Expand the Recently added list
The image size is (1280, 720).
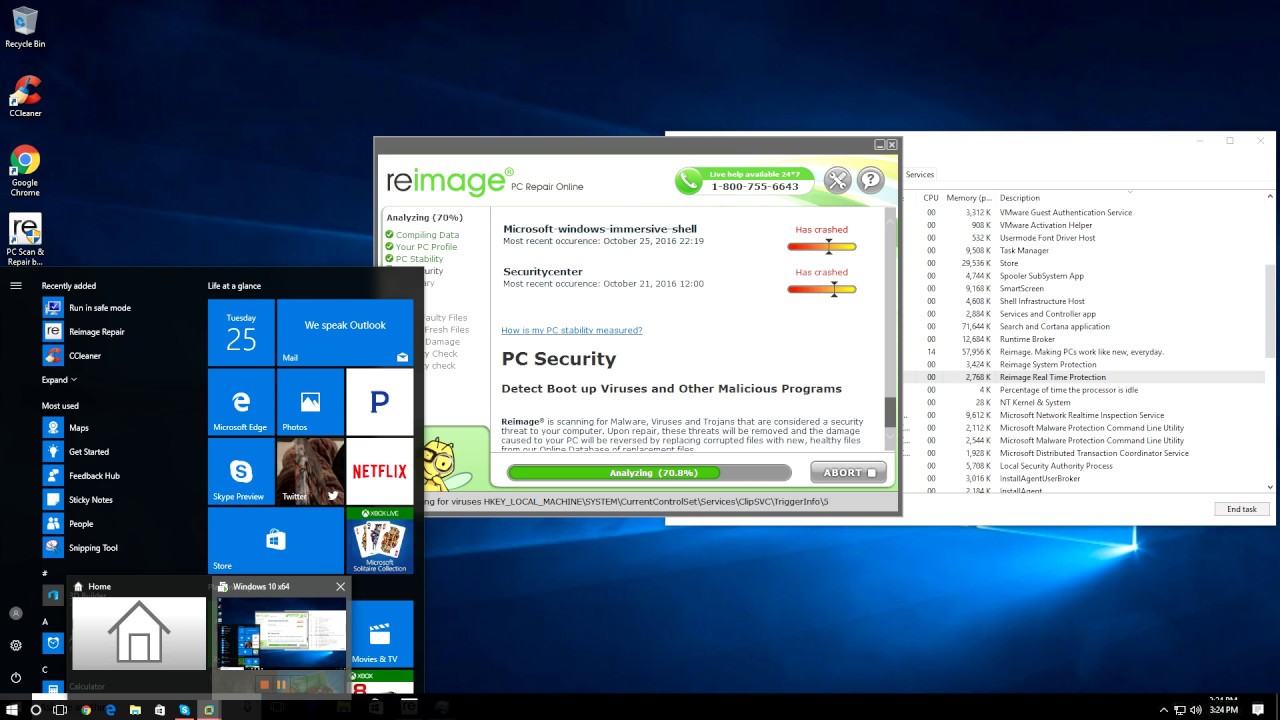pyautogui.click(x=59, y=380)
